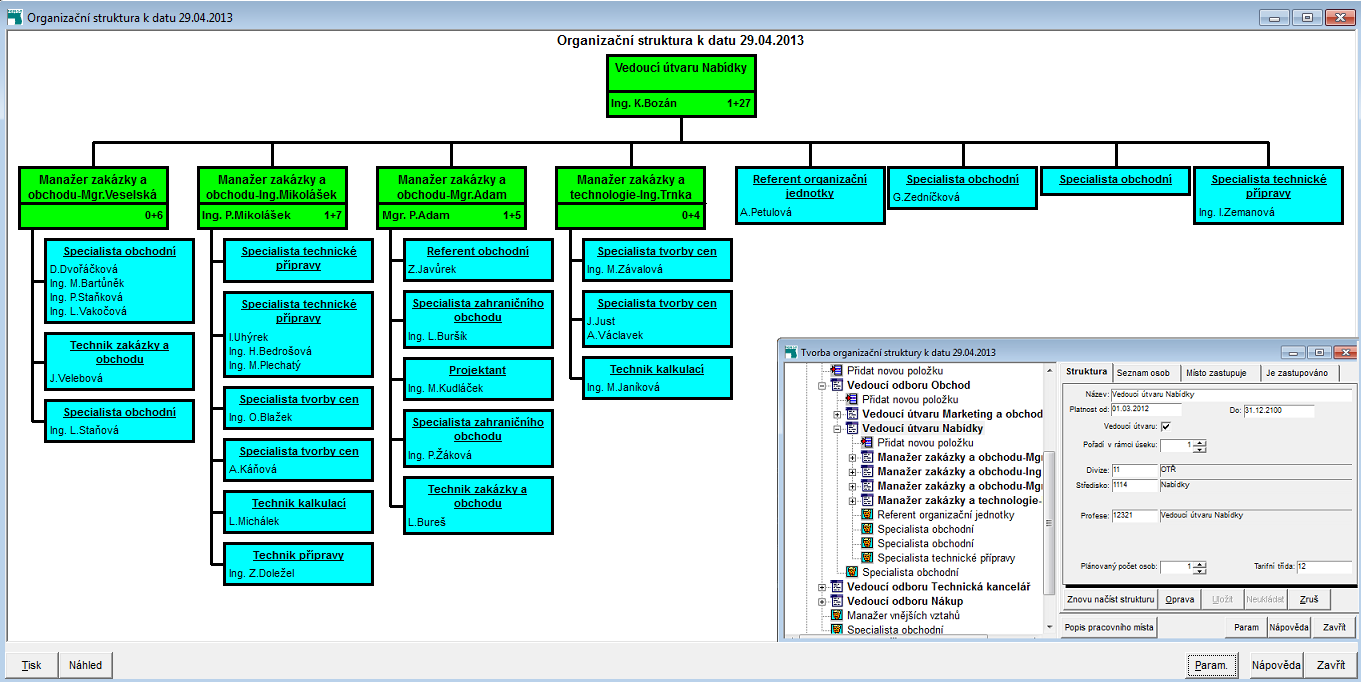Click the Specialista technické přípravy tree icon

868,558
